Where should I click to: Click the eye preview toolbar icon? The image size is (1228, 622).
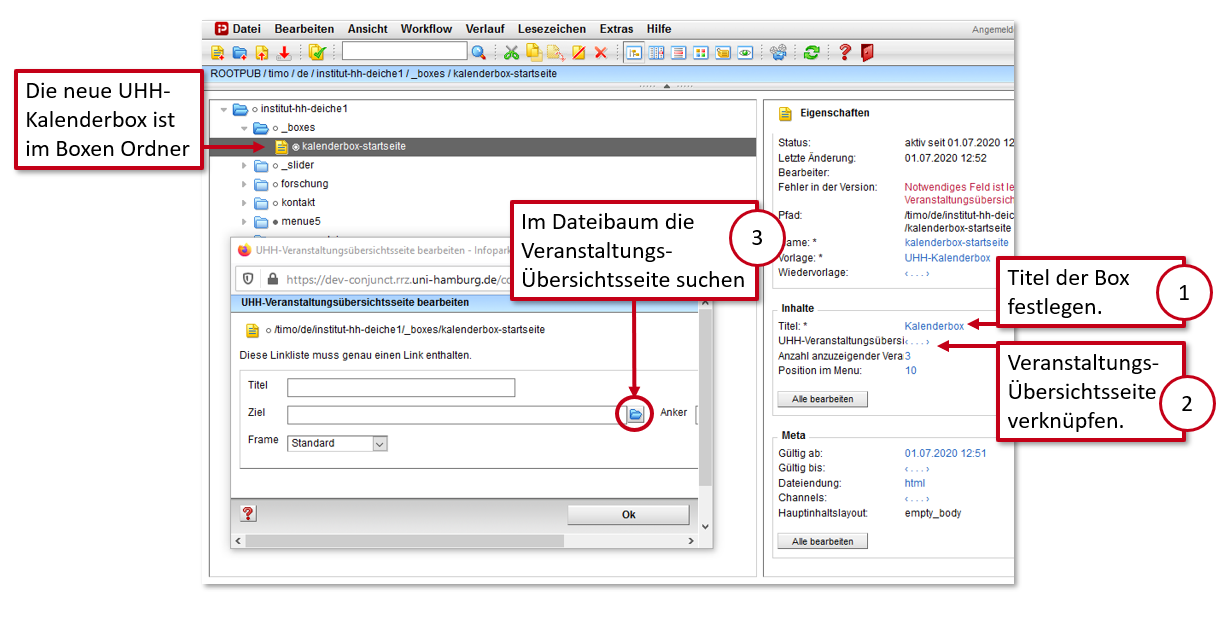click(745, 52)
